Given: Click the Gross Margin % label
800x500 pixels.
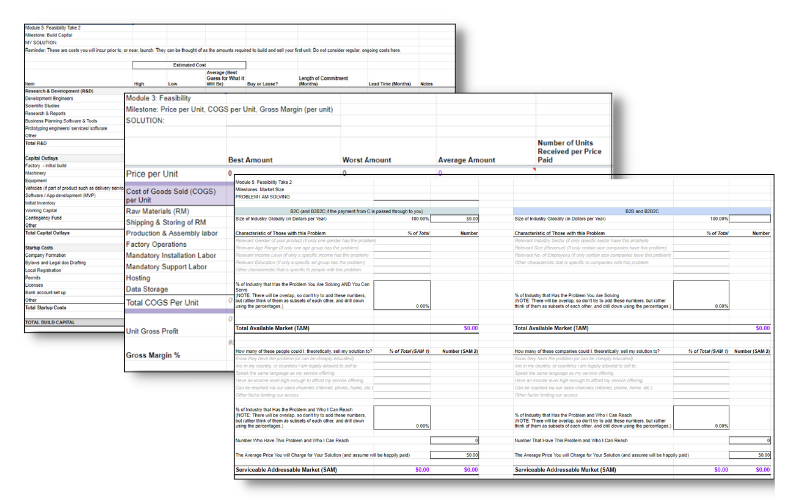Looking at the screenshot, I should [153, 355].
